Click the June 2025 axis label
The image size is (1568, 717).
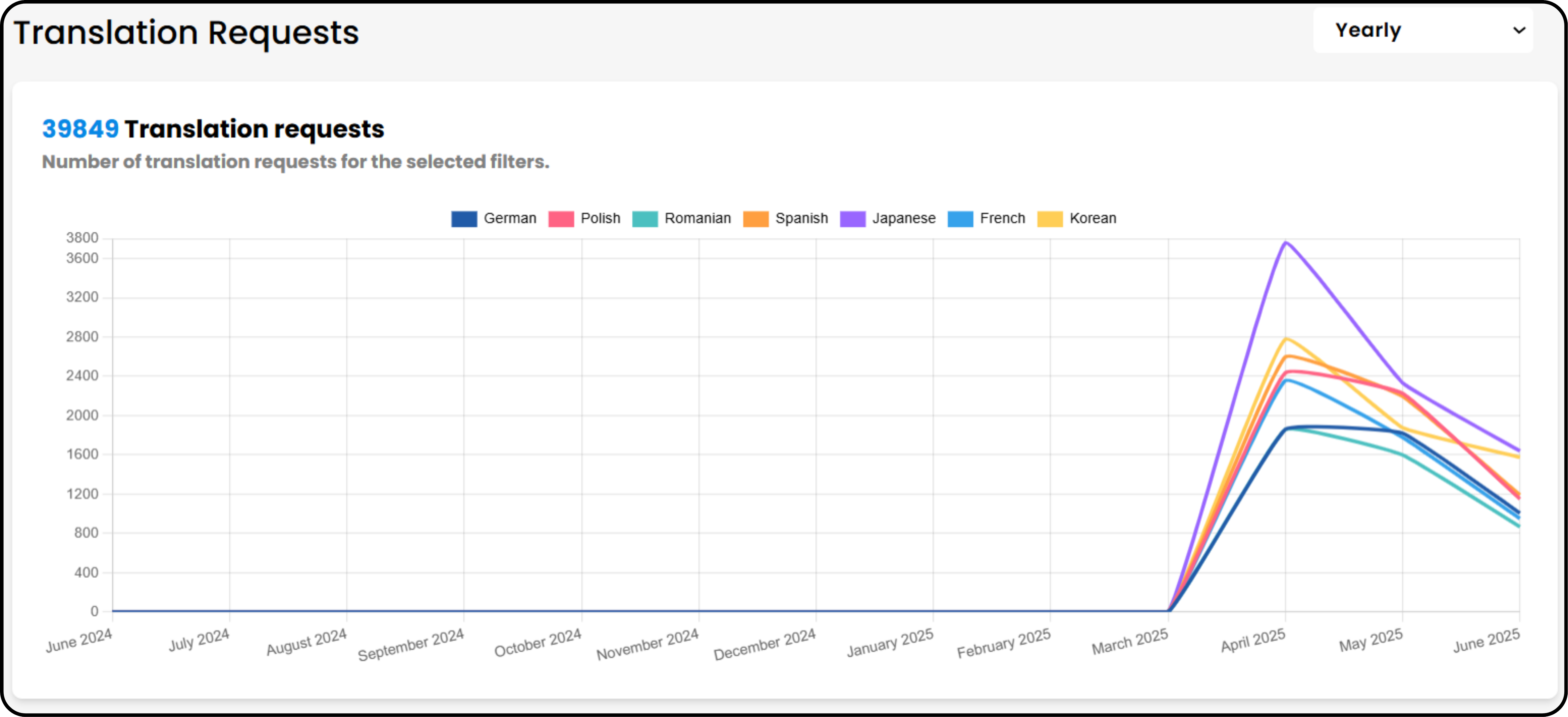point(1486,641)
